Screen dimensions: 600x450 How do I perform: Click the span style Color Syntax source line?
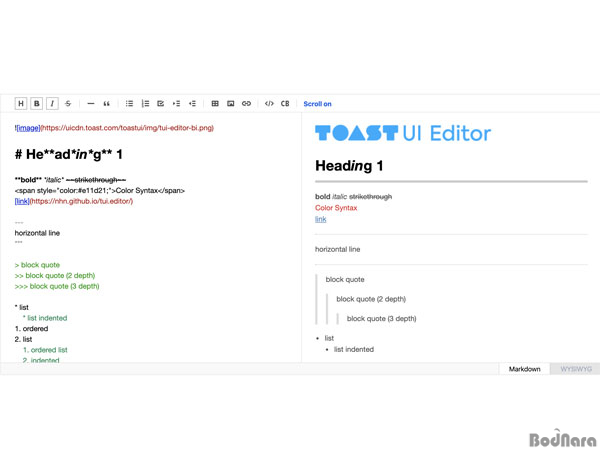[99, 191]
